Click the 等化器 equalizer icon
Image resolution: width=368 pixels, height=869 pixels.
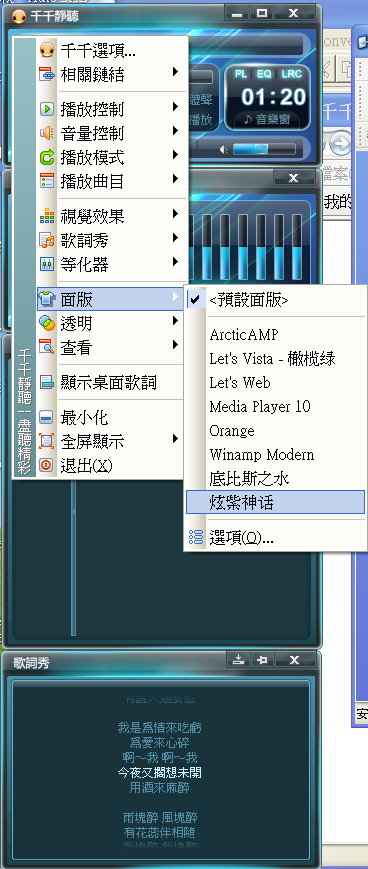47,264
